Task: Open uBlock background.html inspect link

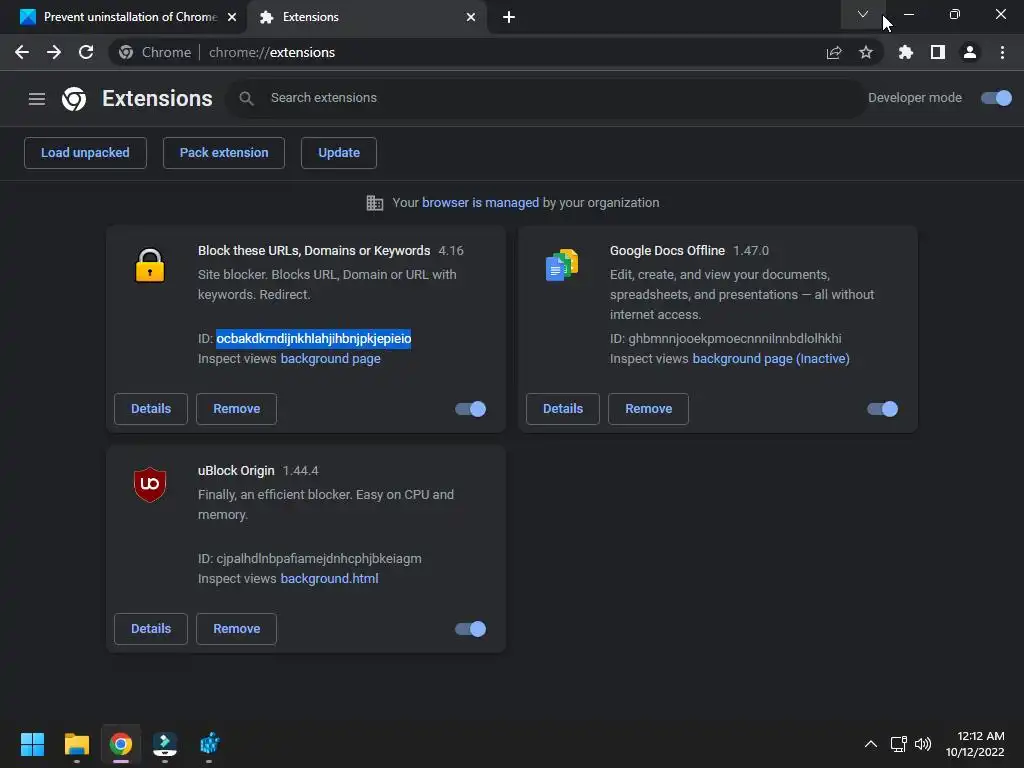Action: coord(329,579)
